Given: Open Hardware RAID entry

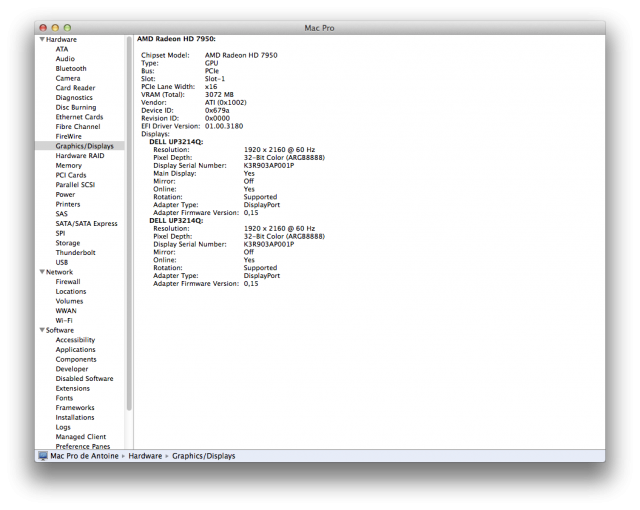Looking at the screenshot, I should click(80, 155).
